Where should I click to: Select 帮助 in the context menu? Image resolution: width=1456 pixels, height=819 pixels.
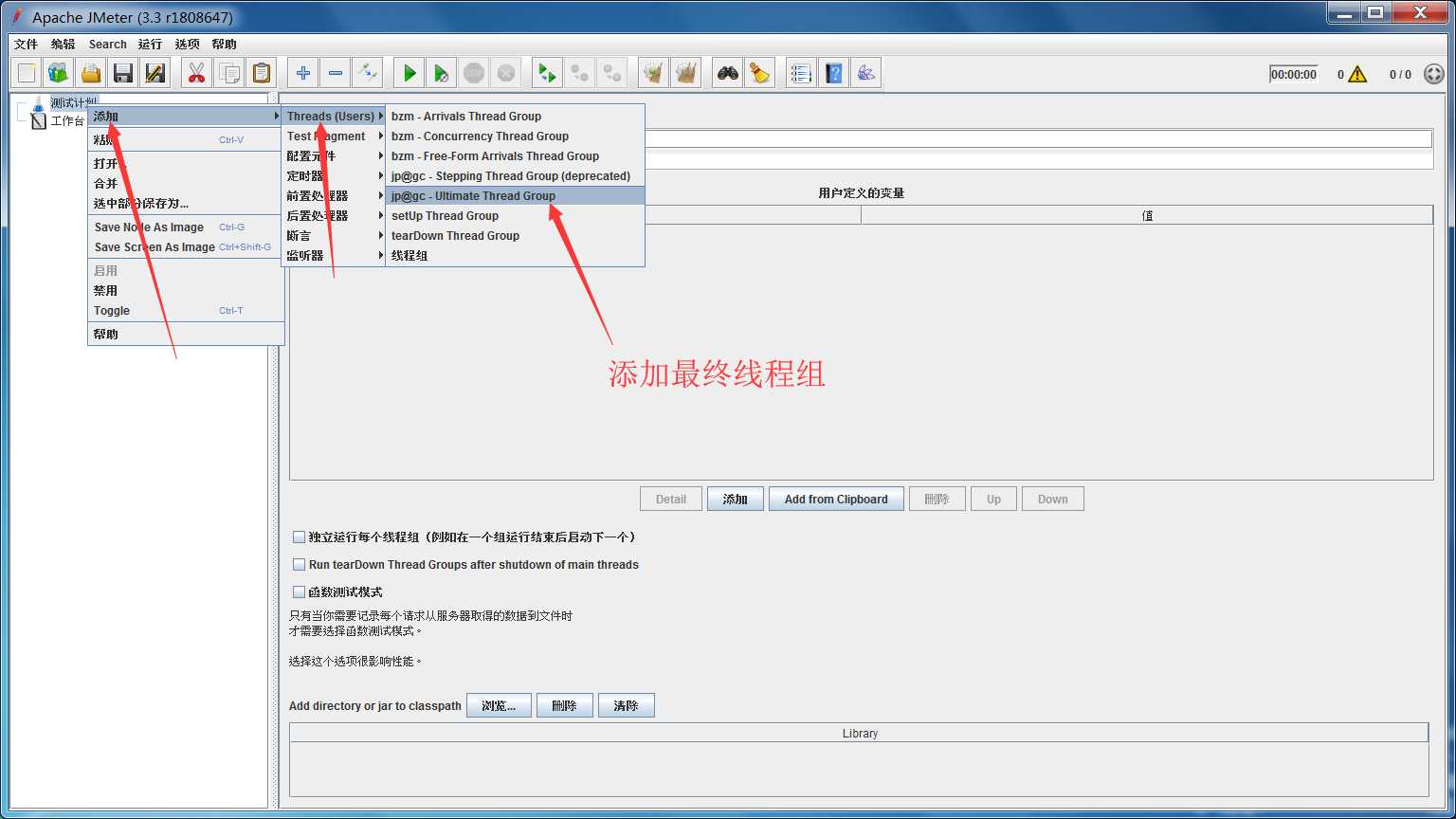[x=186, y=335]
